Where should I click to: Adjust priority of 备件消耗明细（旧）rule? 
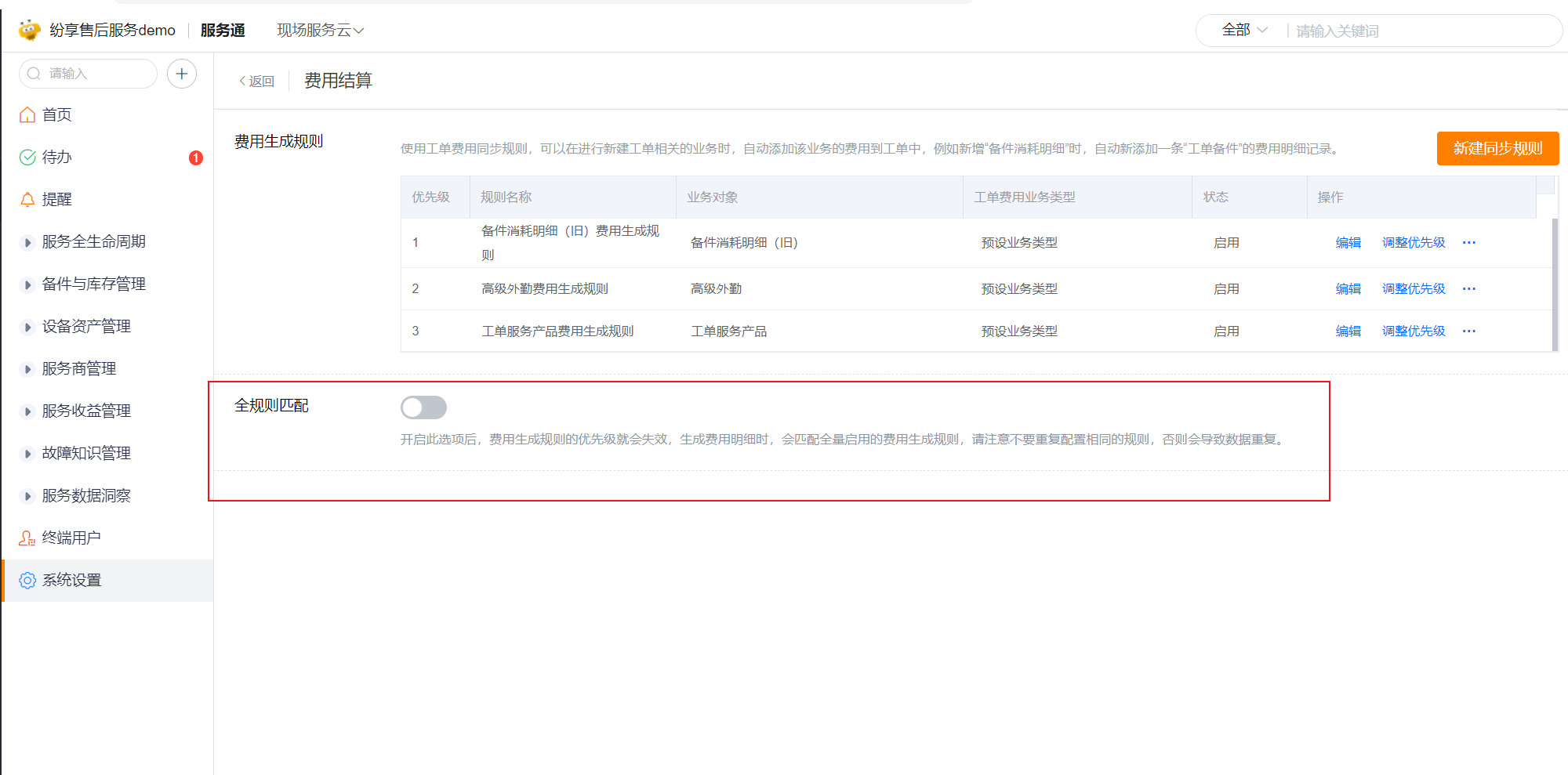click(1413, 242)
